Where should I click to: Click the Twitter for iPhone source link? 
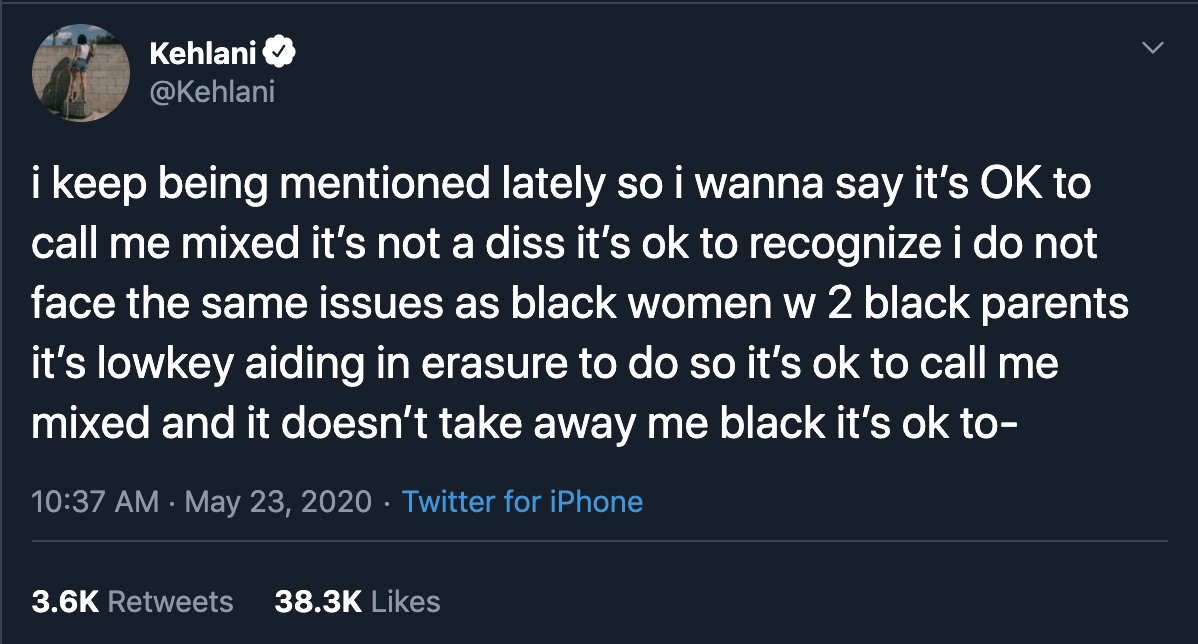[522, 501]
